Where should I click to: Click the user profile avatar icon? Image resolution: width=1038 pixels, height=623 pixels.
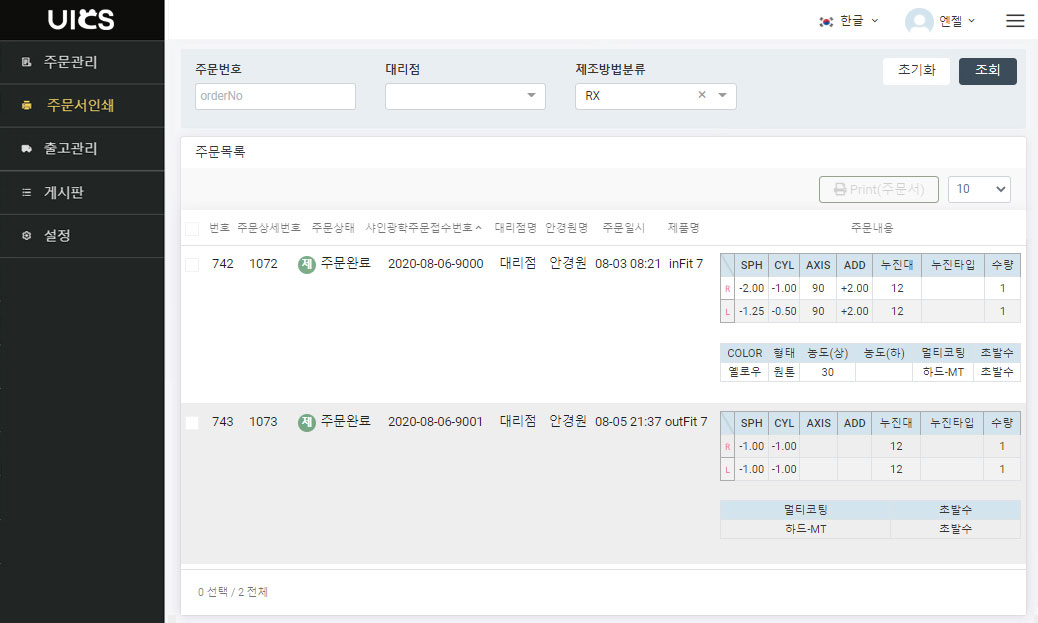coord(917,20)
